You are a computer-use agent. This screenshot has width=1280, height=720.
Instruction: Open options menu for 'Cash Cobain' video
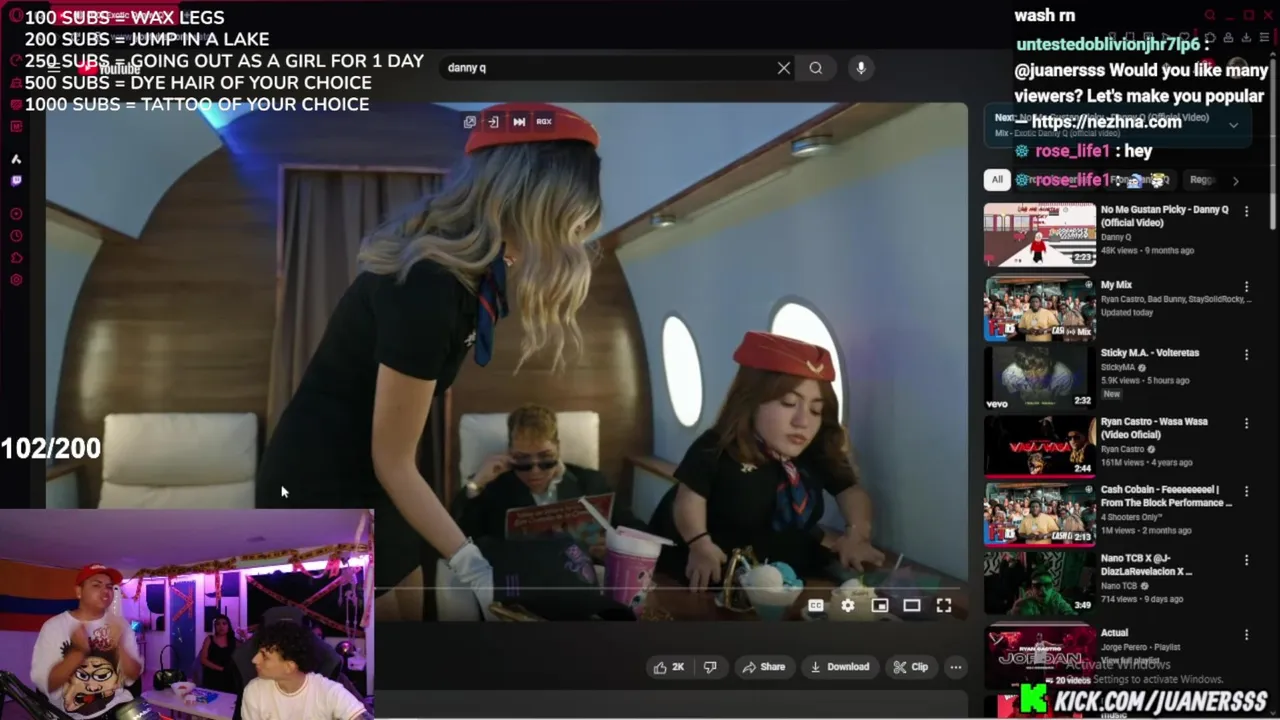[x=1246, y=491]
